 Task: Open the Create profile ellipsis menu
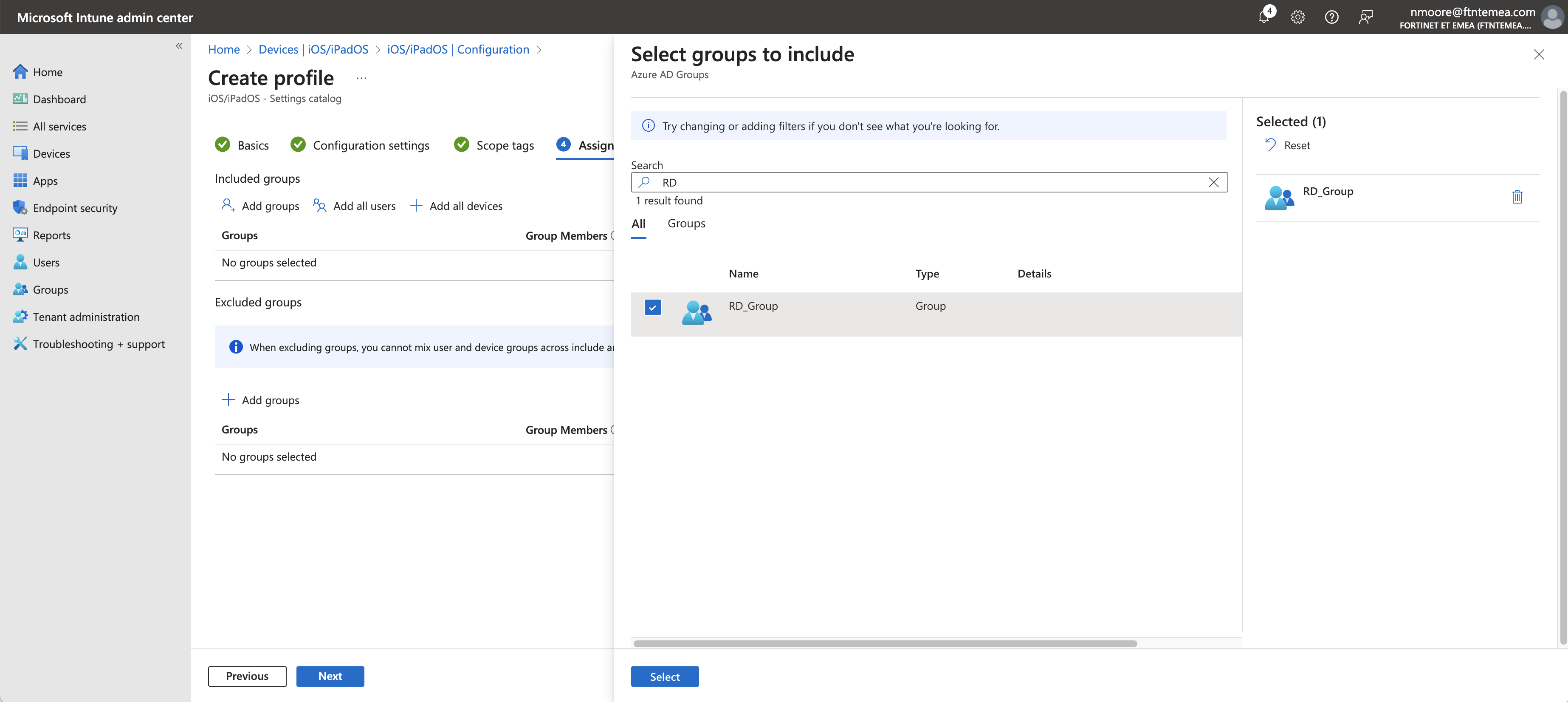pyautogui.click(x=361, y=78)
